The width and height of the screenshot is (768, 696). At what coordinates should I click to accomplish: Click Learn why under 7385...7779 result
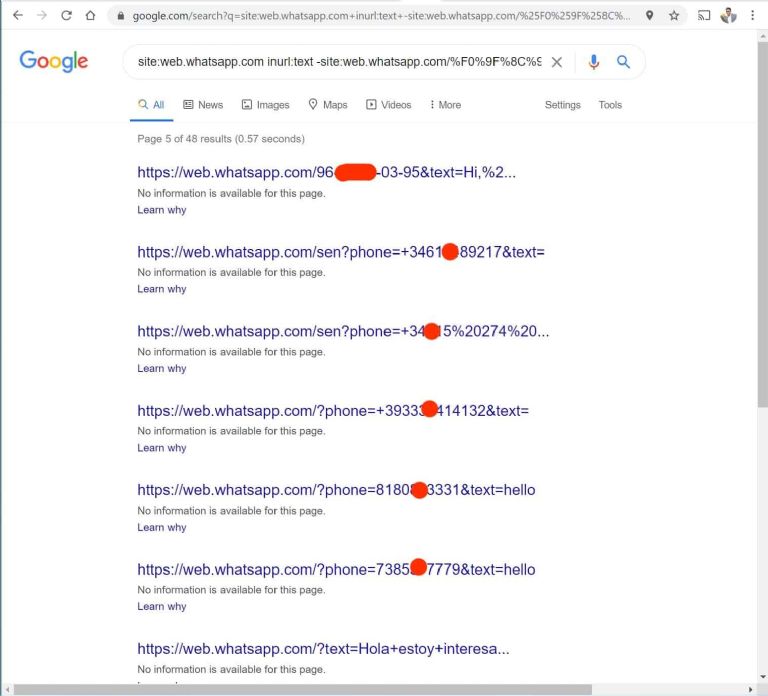pyautogui.click(x=162, y=606)
